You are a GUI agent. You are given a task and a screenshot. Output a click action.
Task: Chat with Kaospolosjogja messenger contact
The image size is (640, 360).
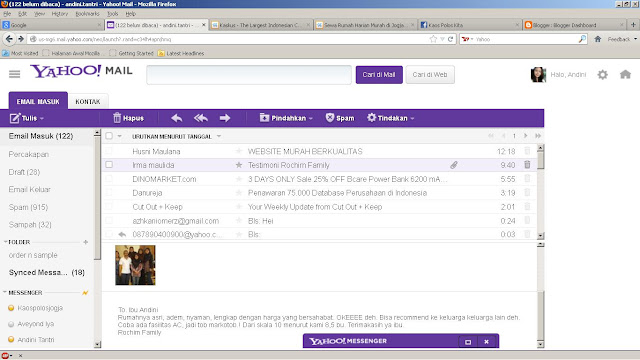[40, 308]
